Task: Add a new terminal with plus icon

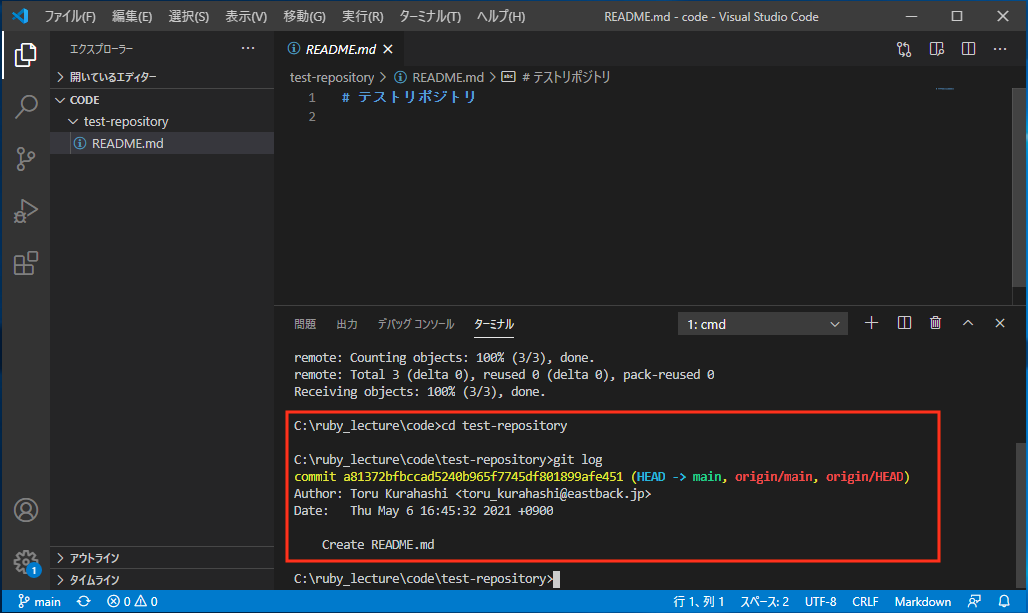Action: (871, 323)
